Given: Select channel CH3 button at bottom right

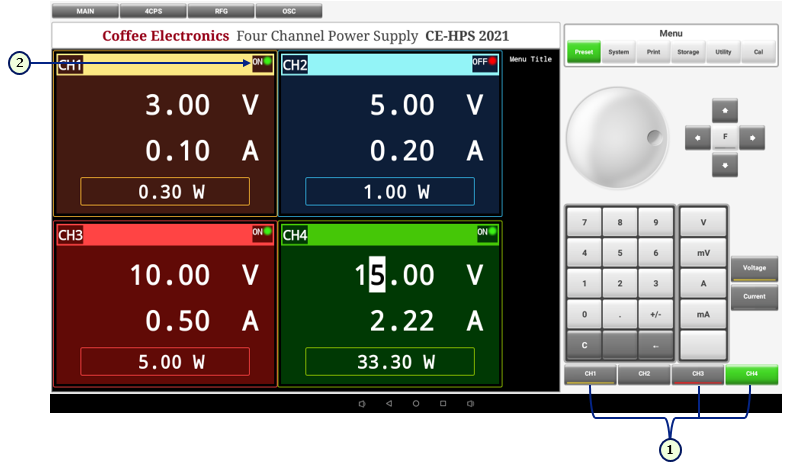Looking at the screenshot, I should point(698,375).
